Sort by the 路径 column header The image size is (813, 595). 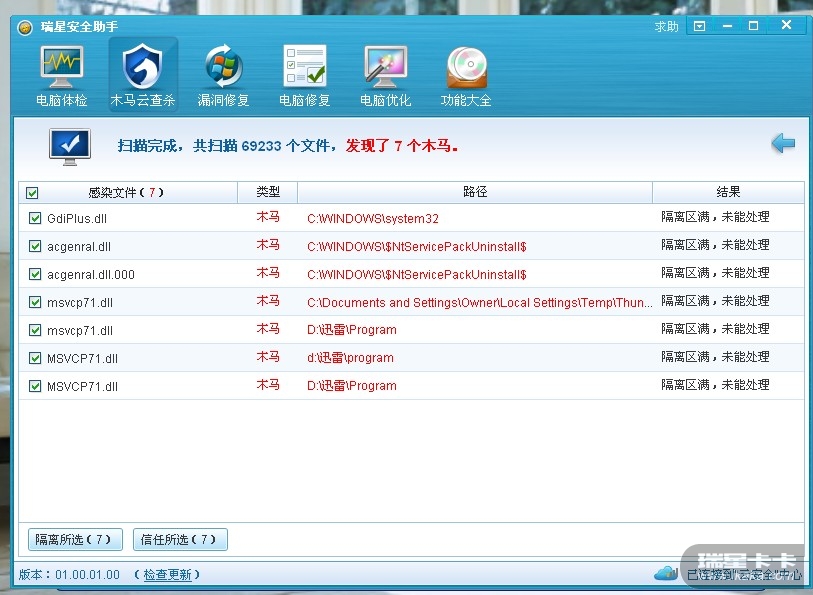click(x=475, y=192)
